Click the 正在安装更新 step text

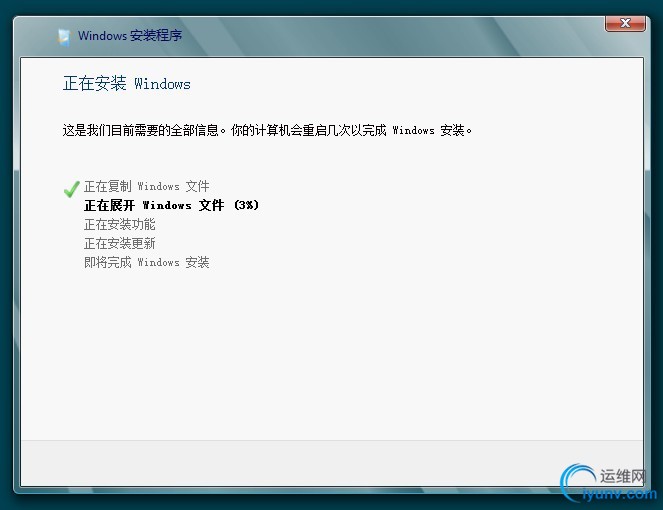point(120,244)
